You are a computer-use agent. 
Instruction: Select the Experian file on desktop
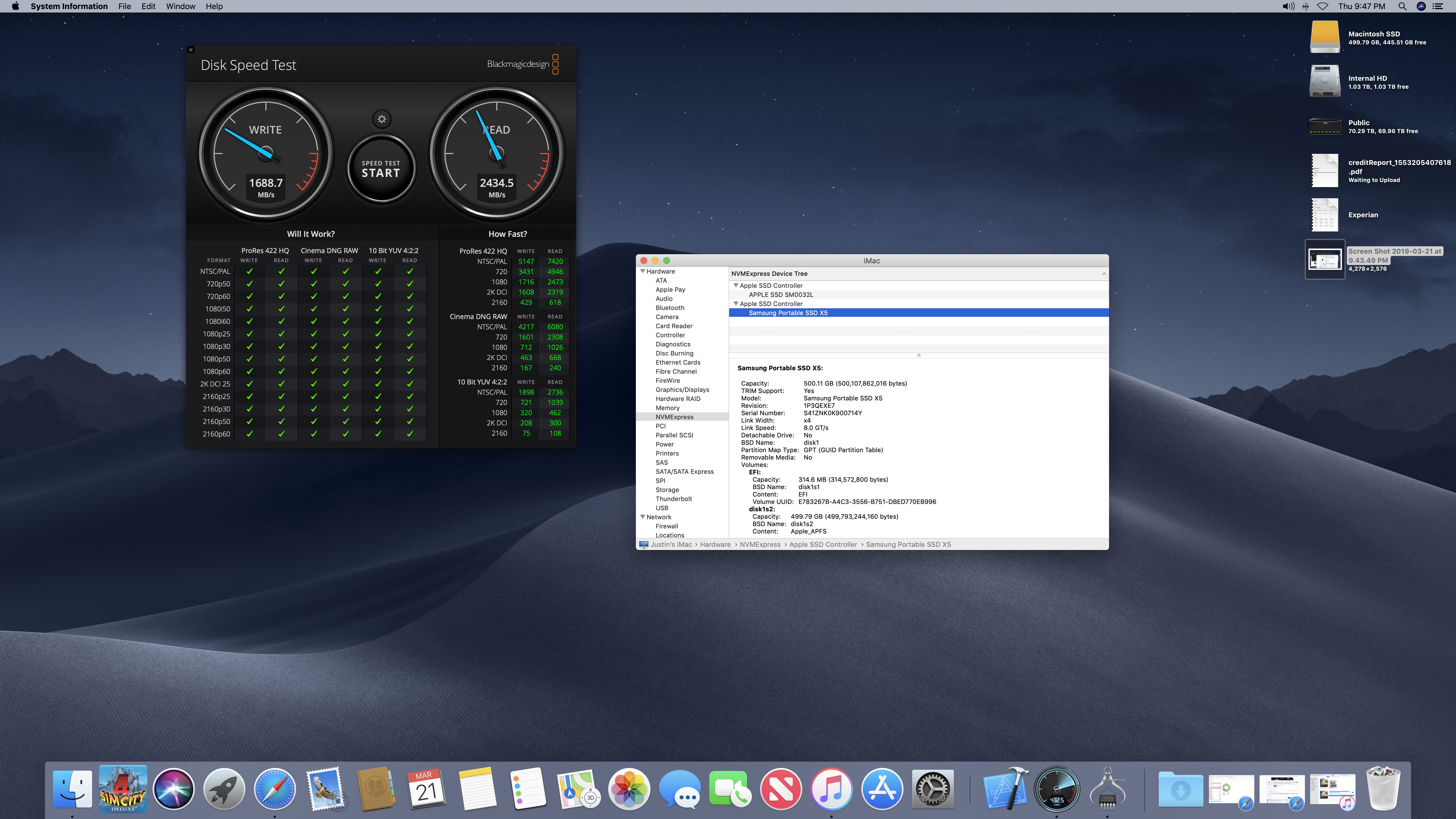click(1324, 215)
